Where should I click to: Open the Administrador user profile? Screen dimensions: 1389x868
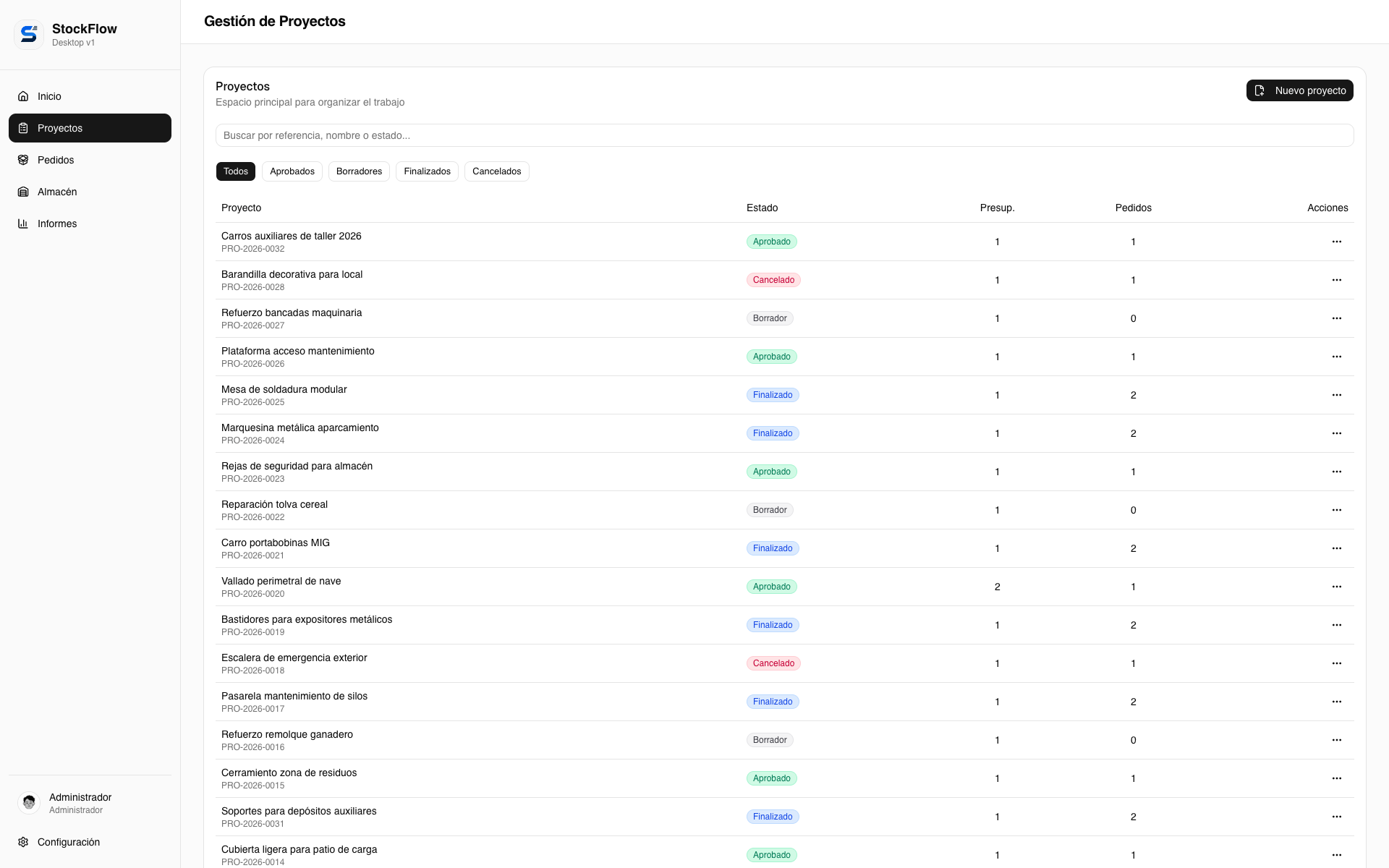90,803
